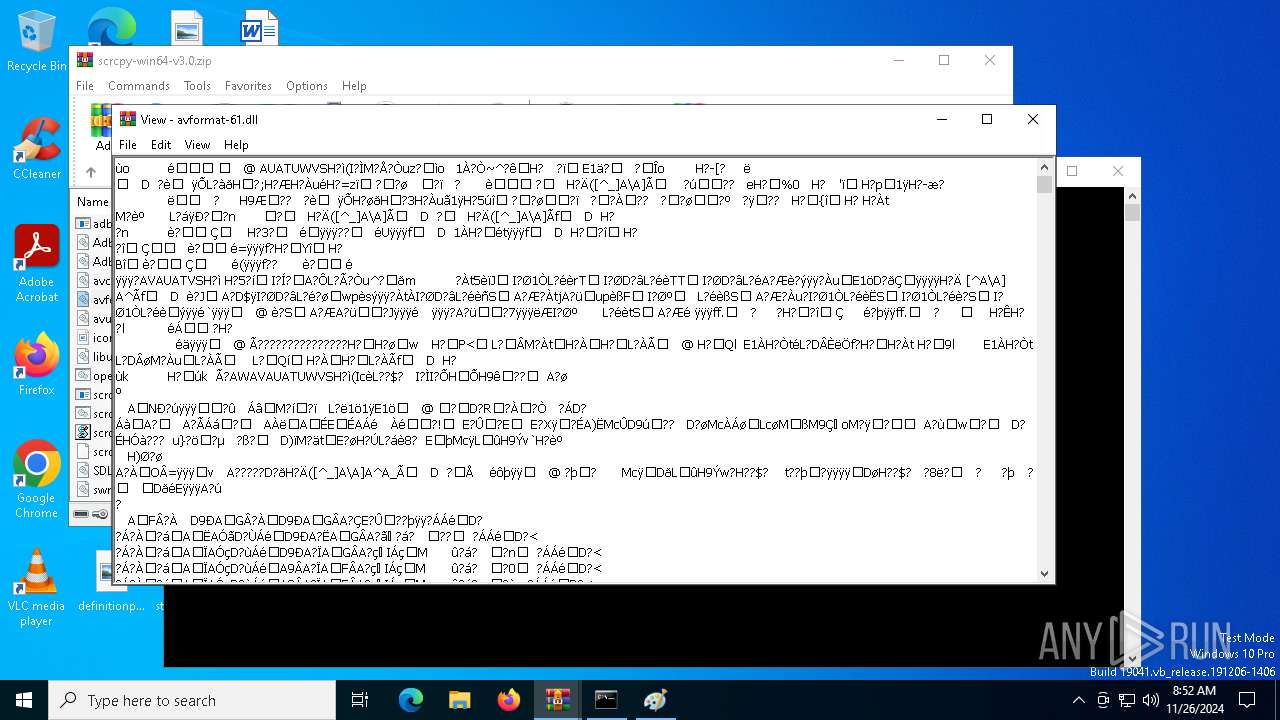Image resolution: width=1280 pixels, height=720 pixels.
Task: Close the View avformat-61.dll window
Action: [x=1033, y=119]
